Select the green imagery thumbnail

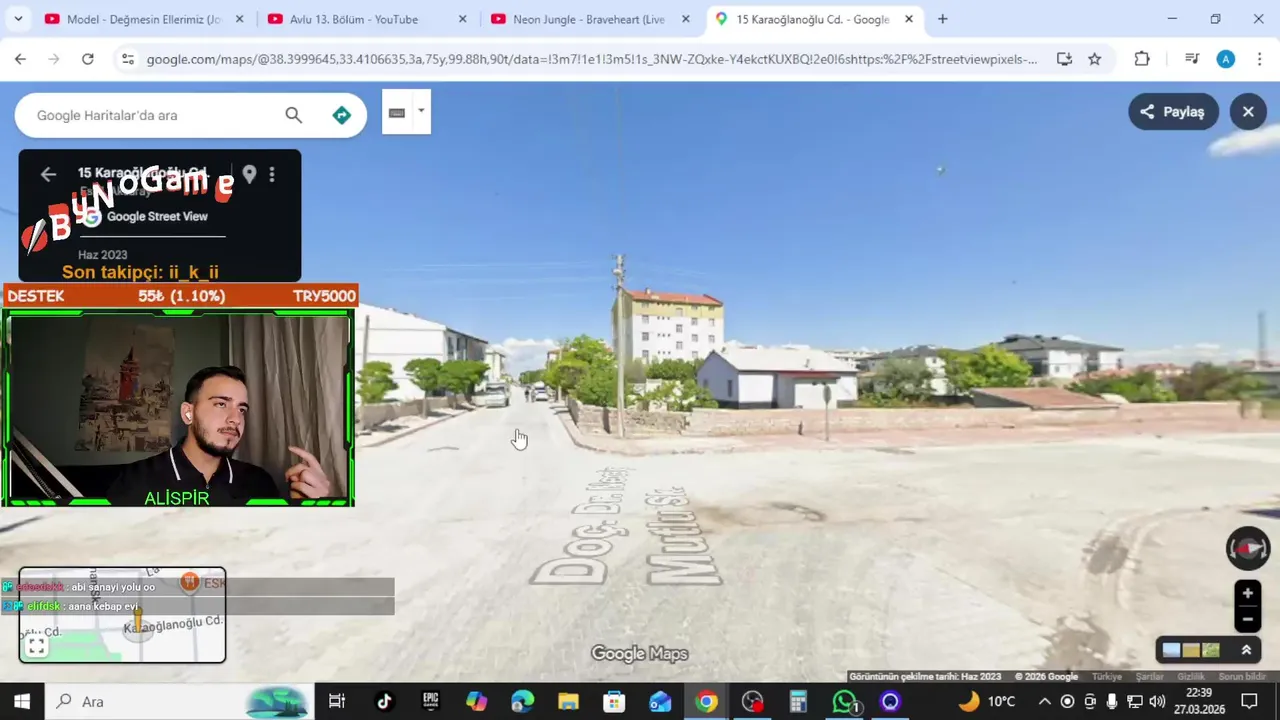click(x=1211, y=650)
